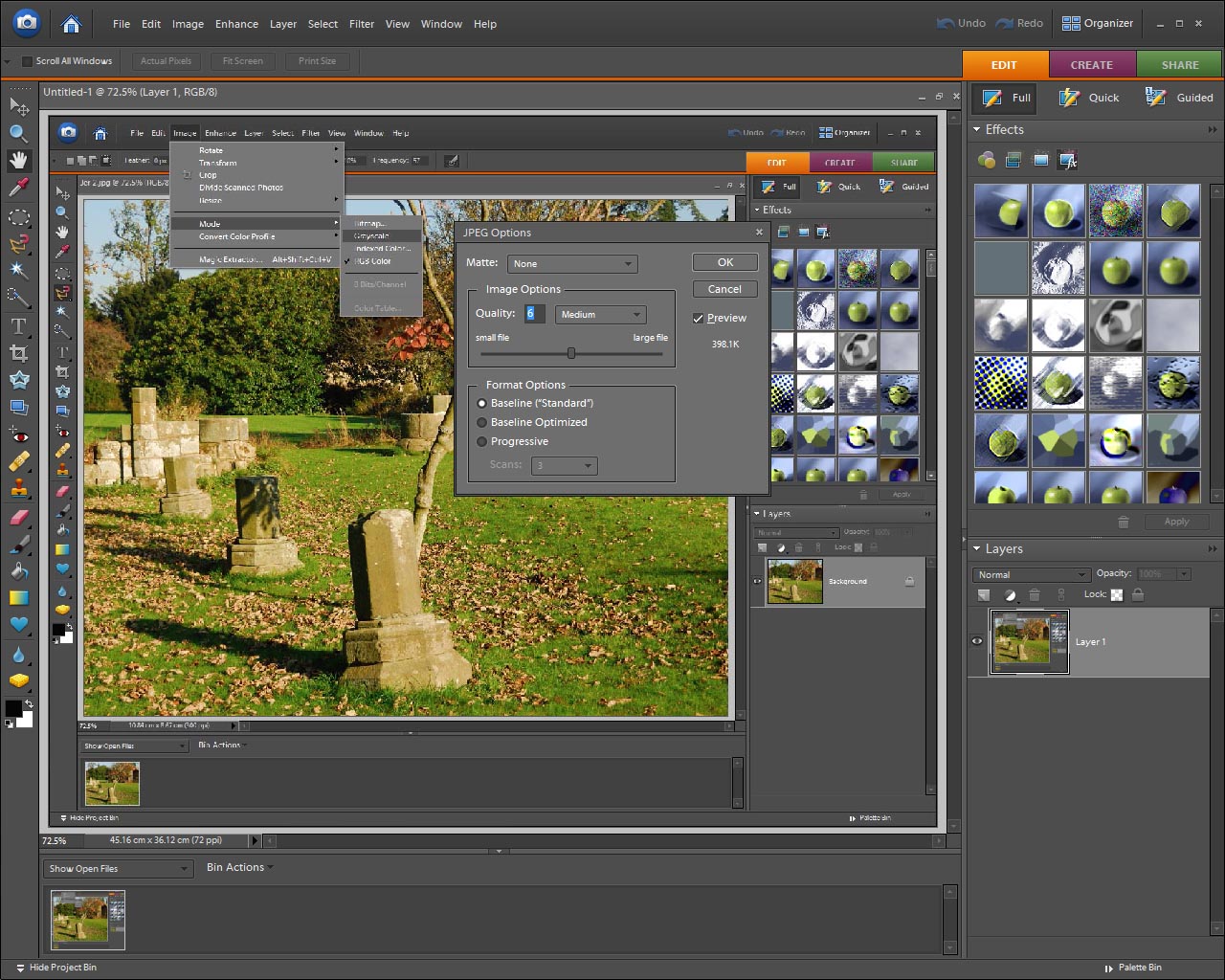Select the Gradient tool in the main toolbar
This screenshot has width=1225, height=980.
point(18,598)
